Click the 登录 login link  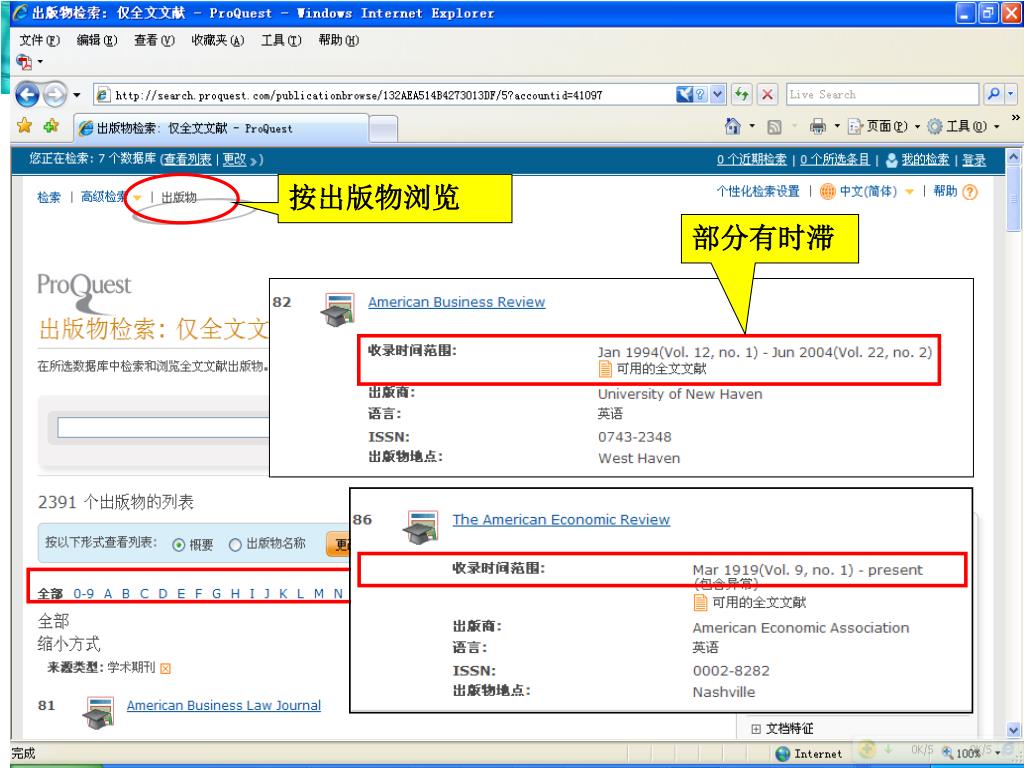coord(974,160)
